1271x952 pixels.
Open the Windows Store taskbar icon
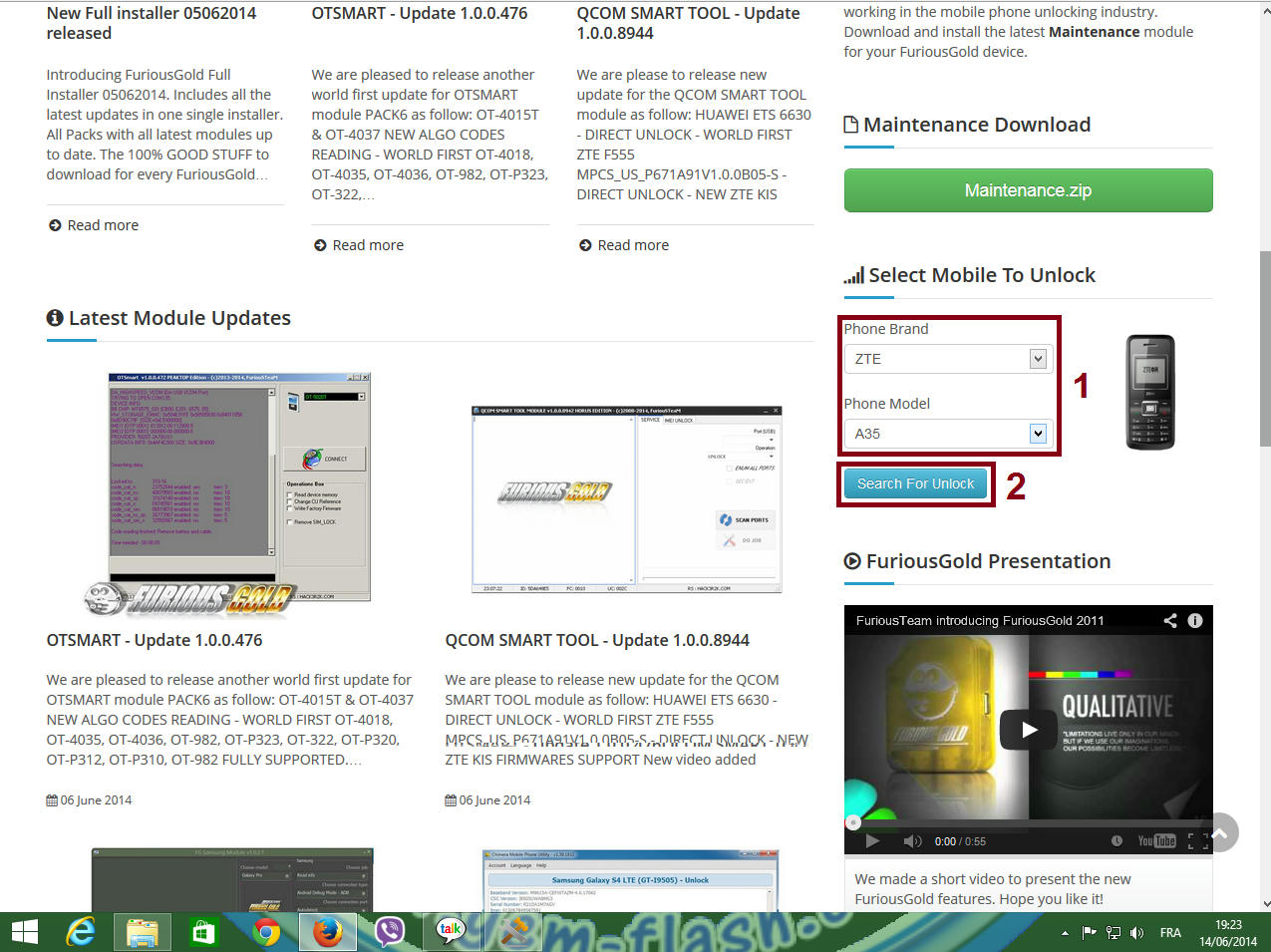203,932
